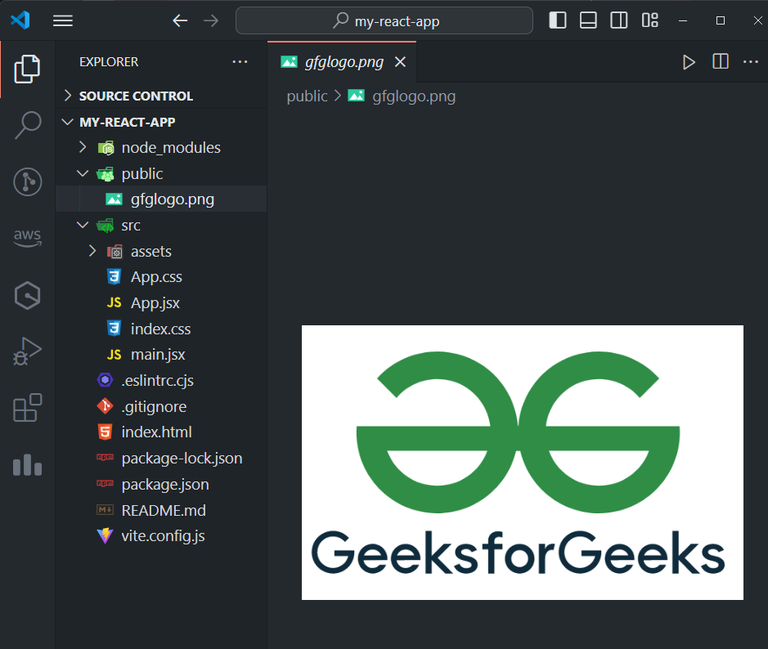Go forward with the right arrow
The height and width of the screenshot is (649, 768).
coord(211,21)
